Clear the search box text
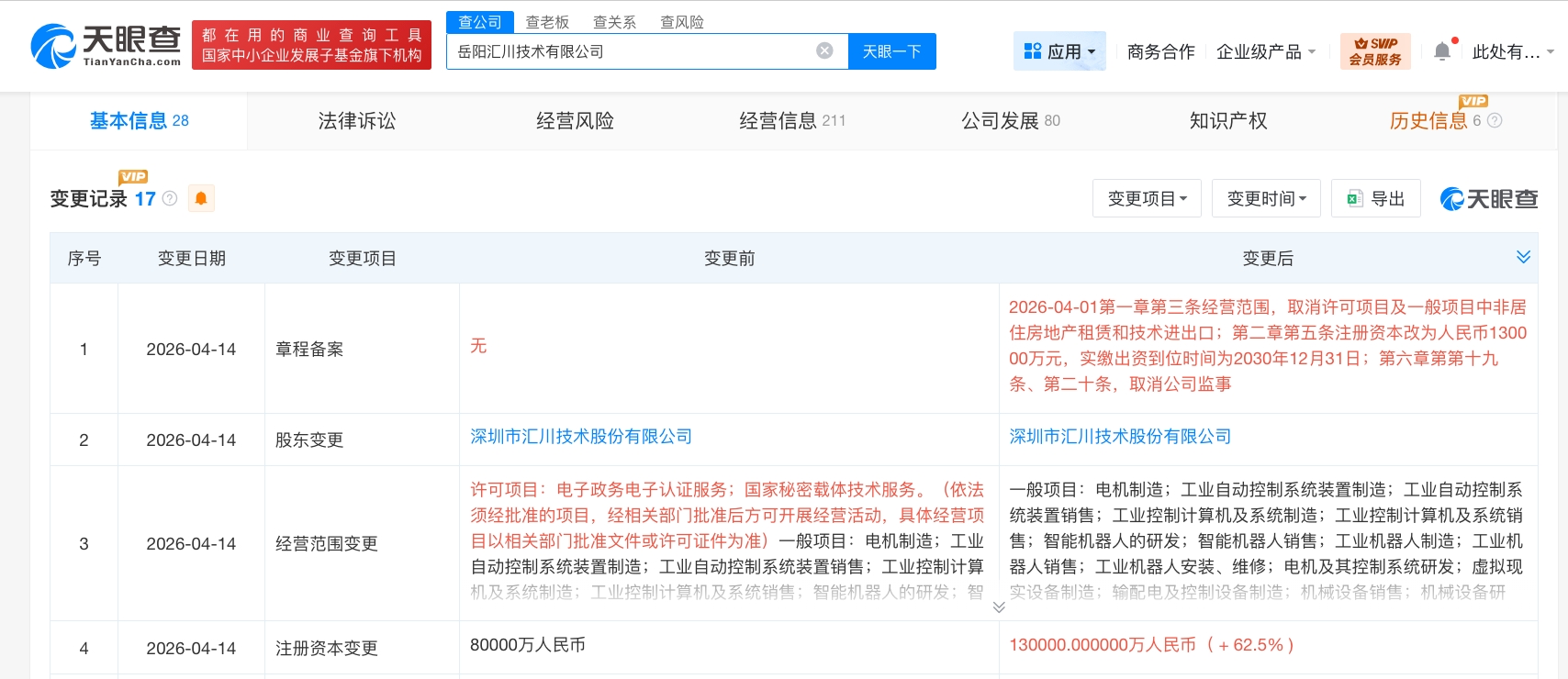 point(824,50)
